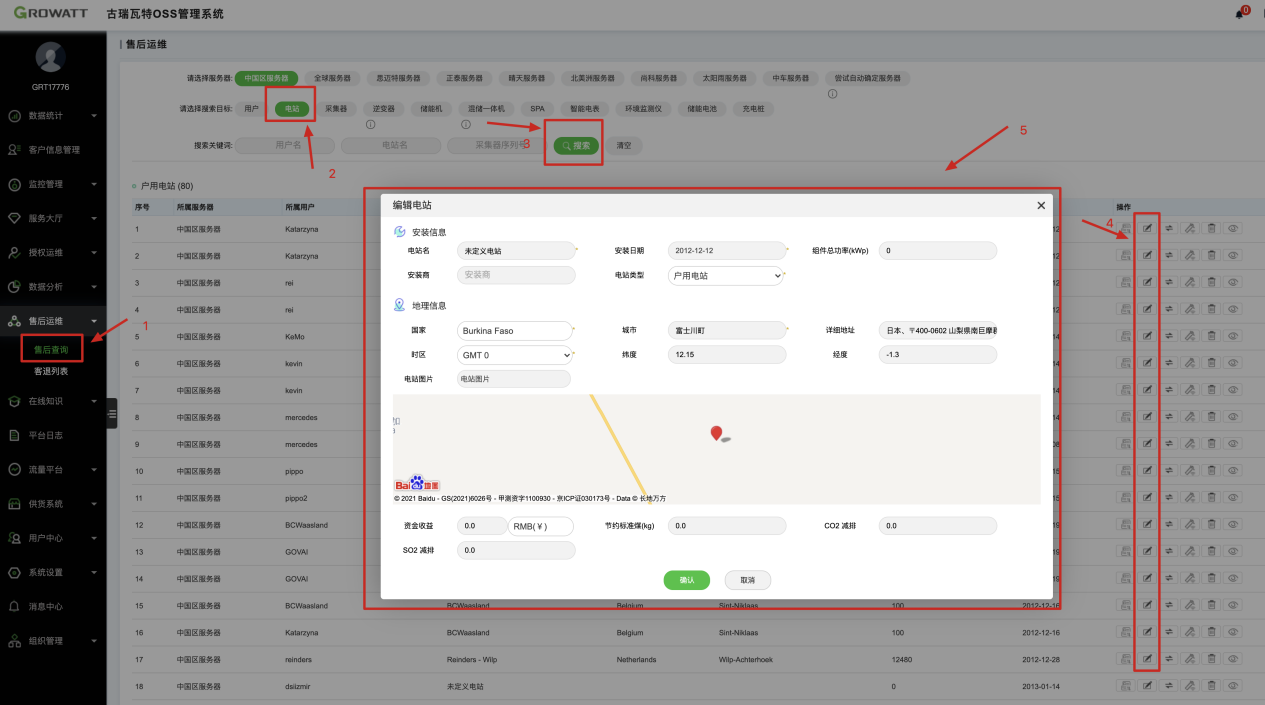
Task: Click the green 确认 button
Action: 686,580
